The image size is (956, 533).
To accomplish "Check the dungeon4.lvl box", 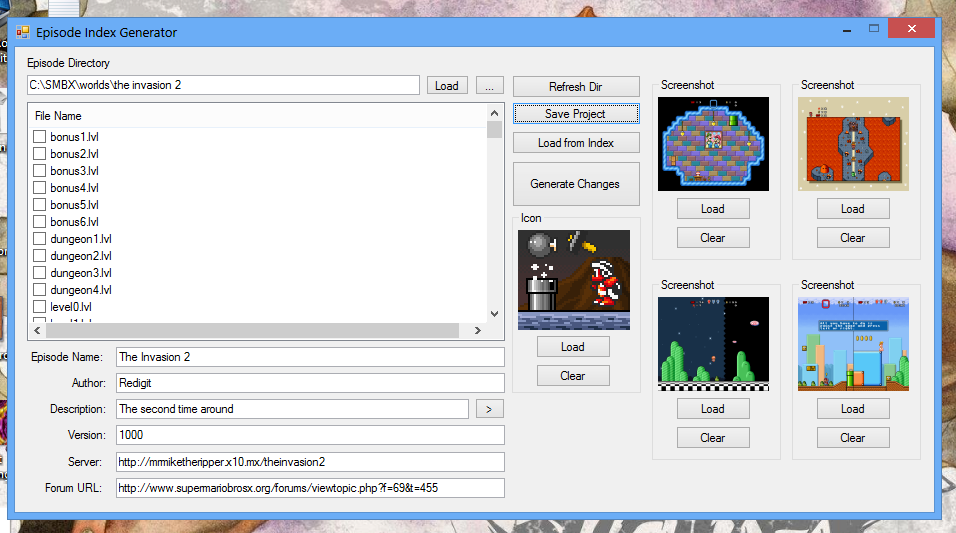I will pos(40,290).
